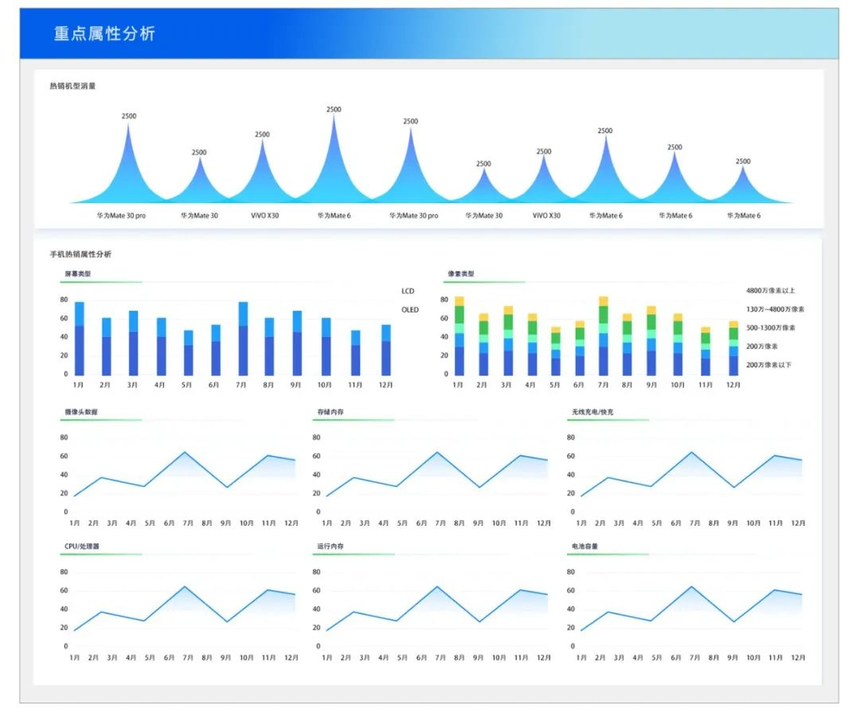860x725 pixels.
Task: Click the 7月 peak on 摄像头数量 line
Action: [x=185, y=452]
